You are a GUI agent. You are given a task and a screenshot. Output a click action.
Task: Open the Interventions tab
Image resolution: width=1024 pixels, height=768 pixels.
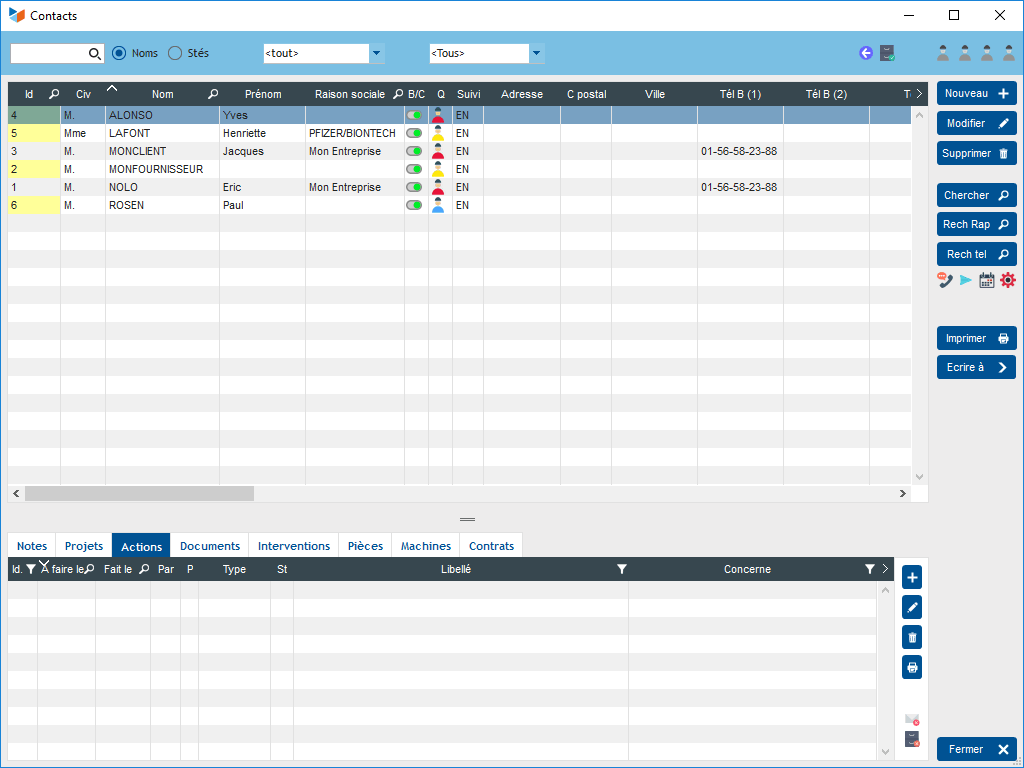tap(294, 546)
